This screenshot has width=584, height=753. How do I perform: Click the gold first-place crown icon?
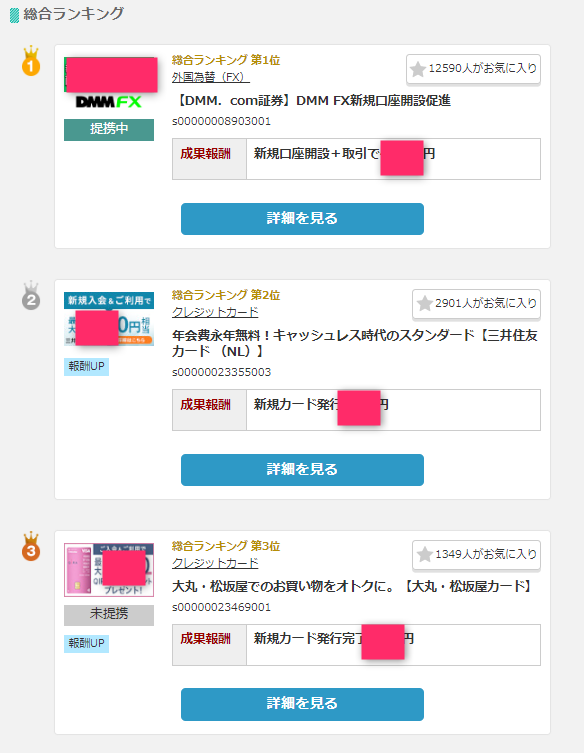coord(31,61)
